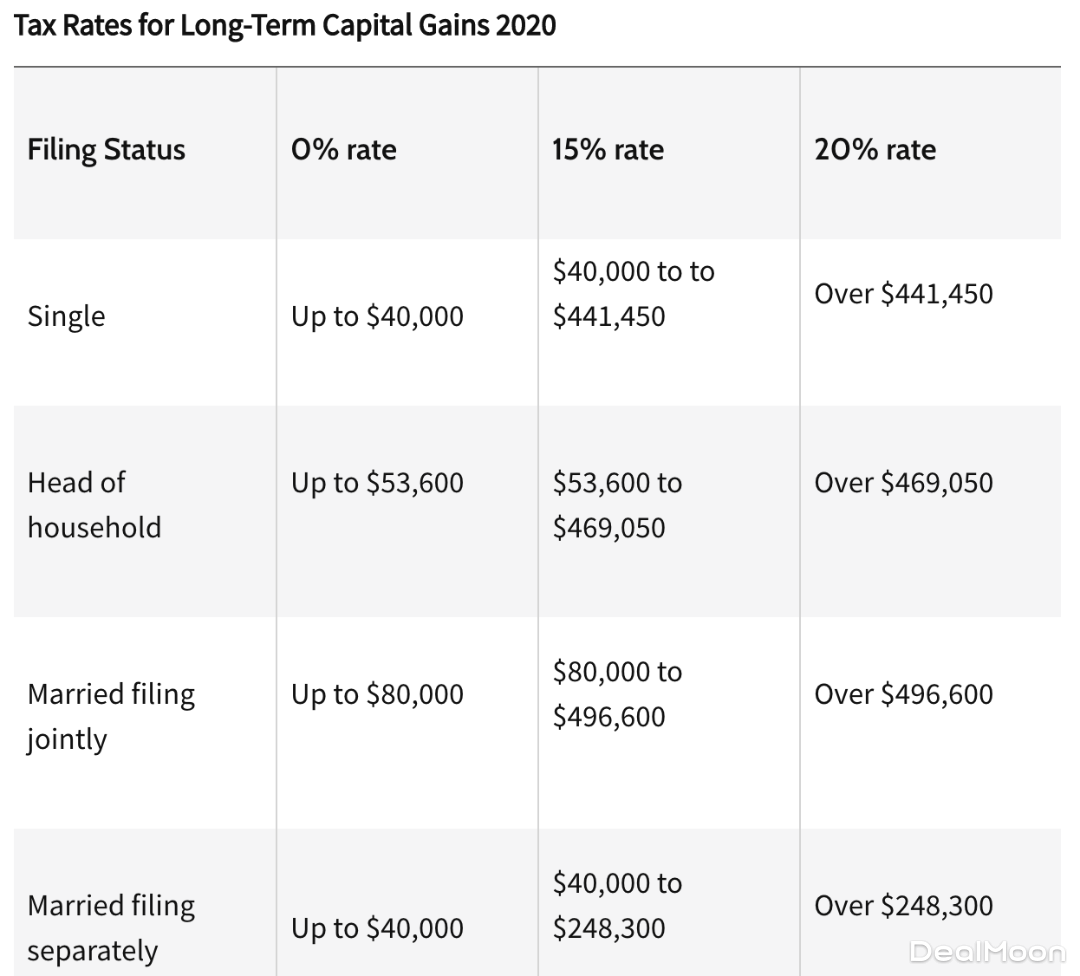Viewport: 1080px width, 976px height.
Task: Select the Single filing status row label
Action: pyautogui.click(x=66, y=316)
